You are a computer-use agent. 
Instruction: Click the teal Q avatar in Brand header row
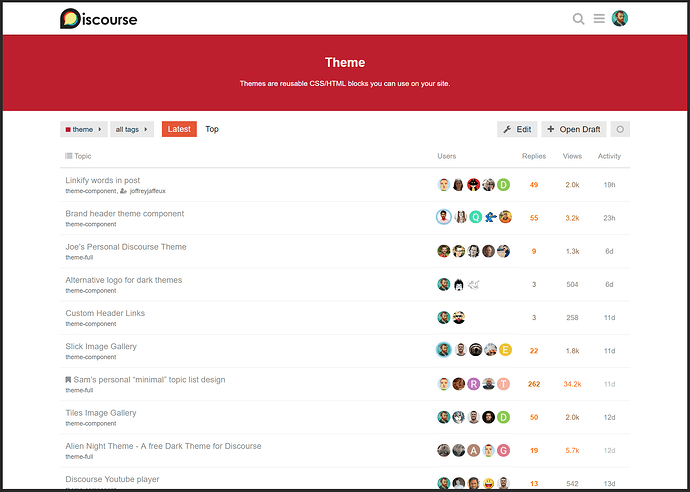pyautogui.click(x=475, y=217)
